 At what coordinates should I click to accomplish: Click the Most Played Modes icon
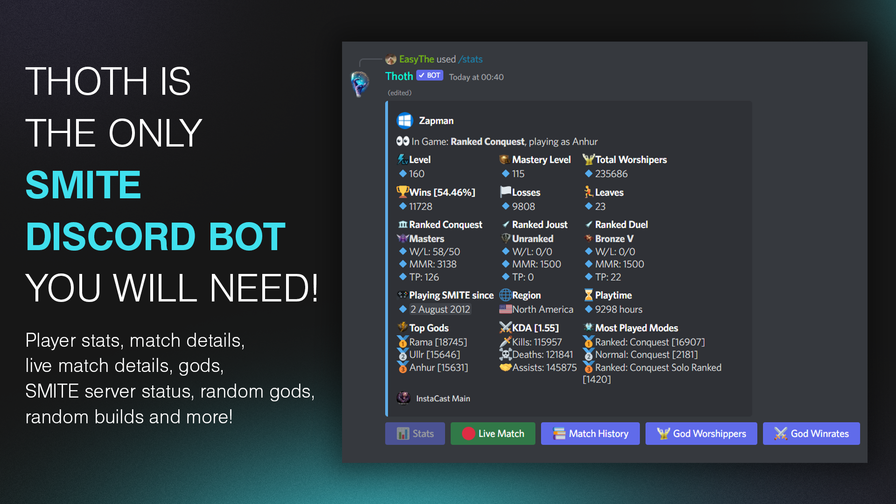tap(589, 327)
